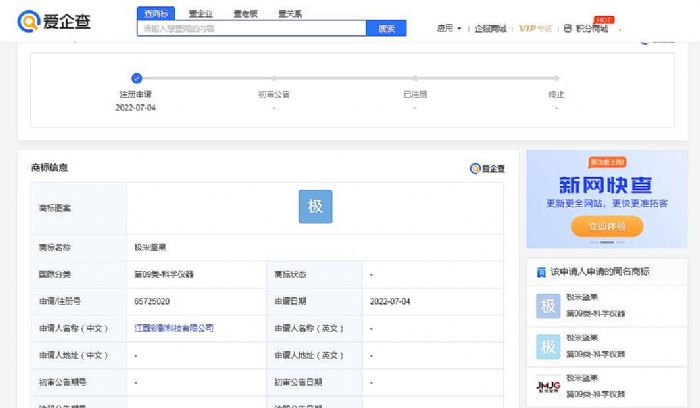Click the banner carousel indicator dots
The height and width of the screenshot is (408, 700).
606,242
